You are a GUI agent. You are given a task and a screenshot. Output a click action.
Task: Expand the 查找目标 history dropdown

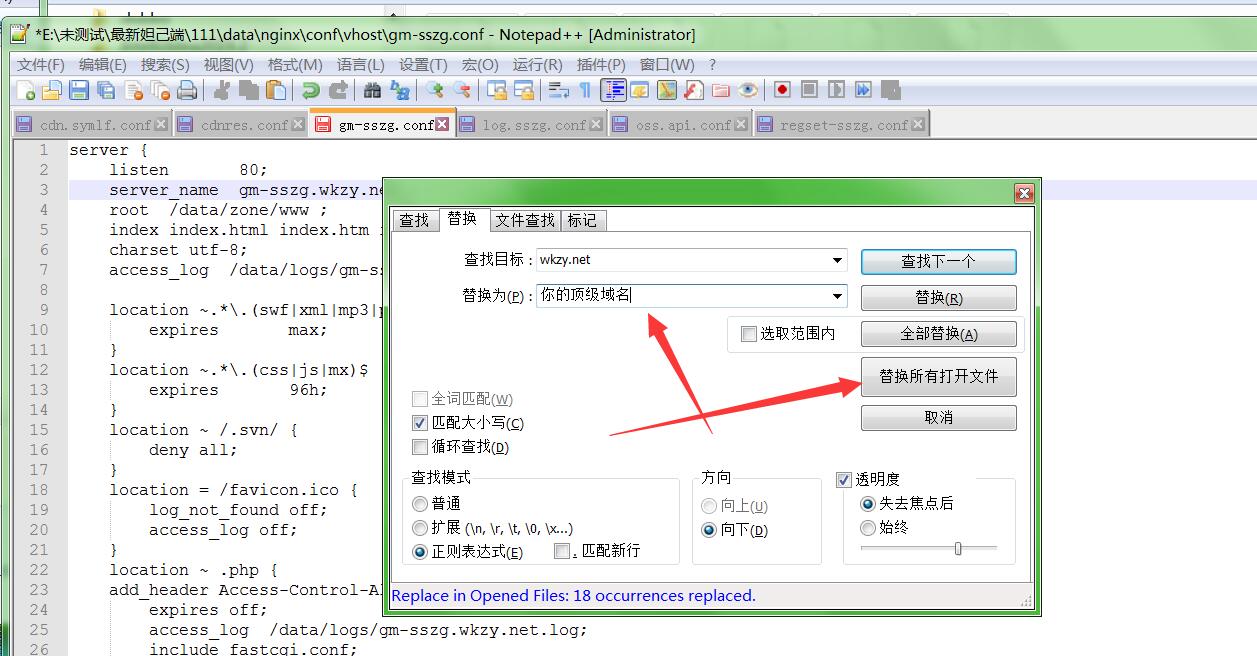point(837,261)
